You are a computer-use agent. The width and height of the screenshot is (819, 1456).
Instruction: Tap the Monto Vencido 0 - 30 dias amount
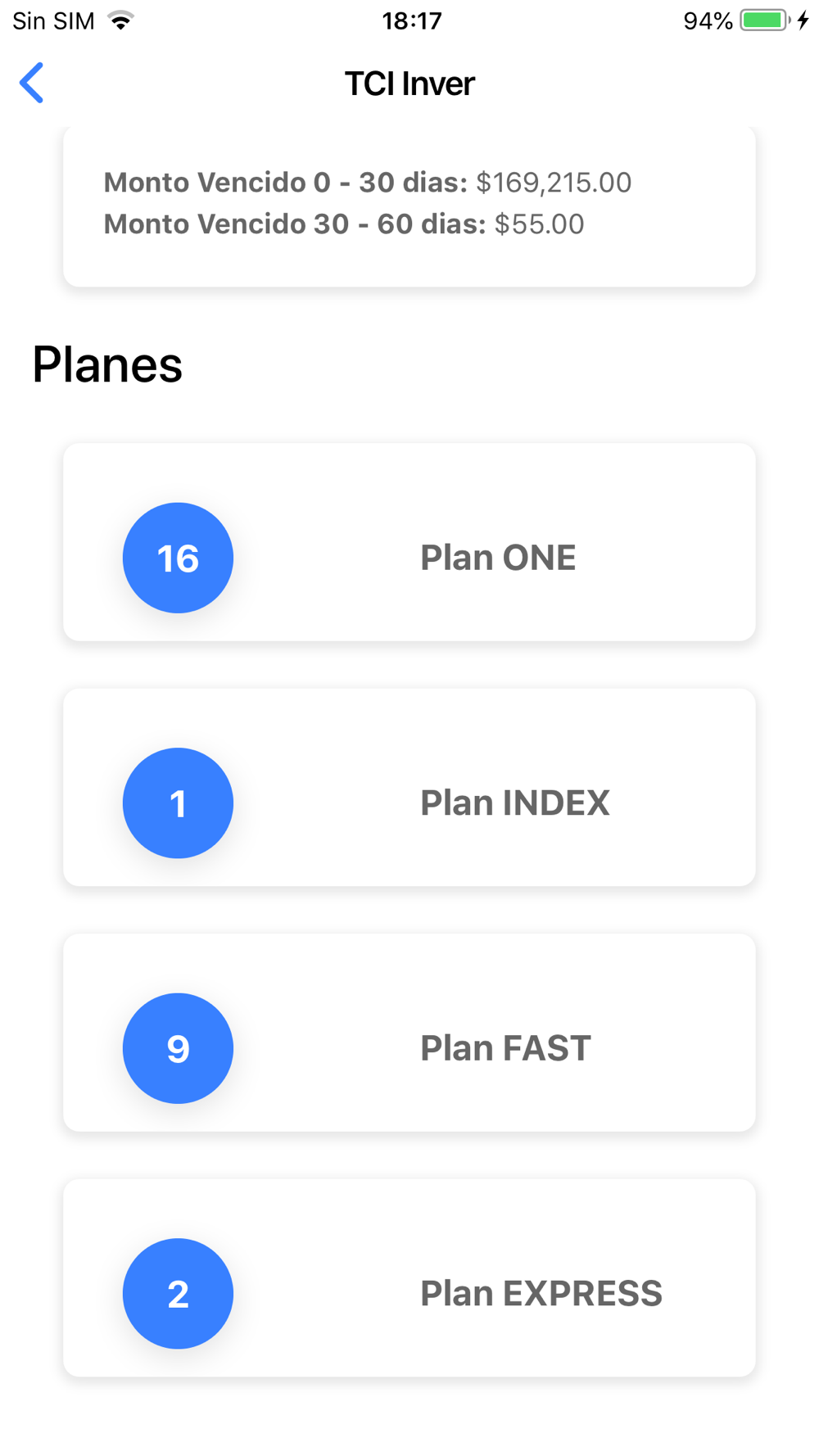pyautogui.click(x=554, y=182)
